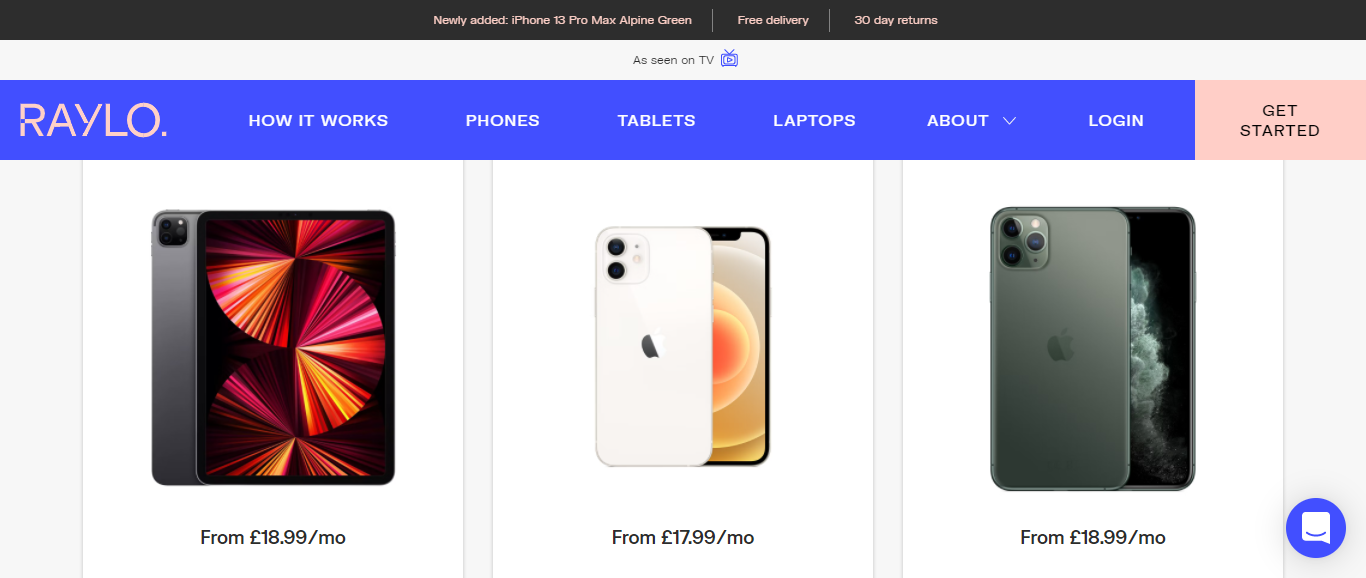Image resolution: width=1366 pixels, height=578 pixels.
Task: Click the 30 day returns text
Action: (896, 20)
